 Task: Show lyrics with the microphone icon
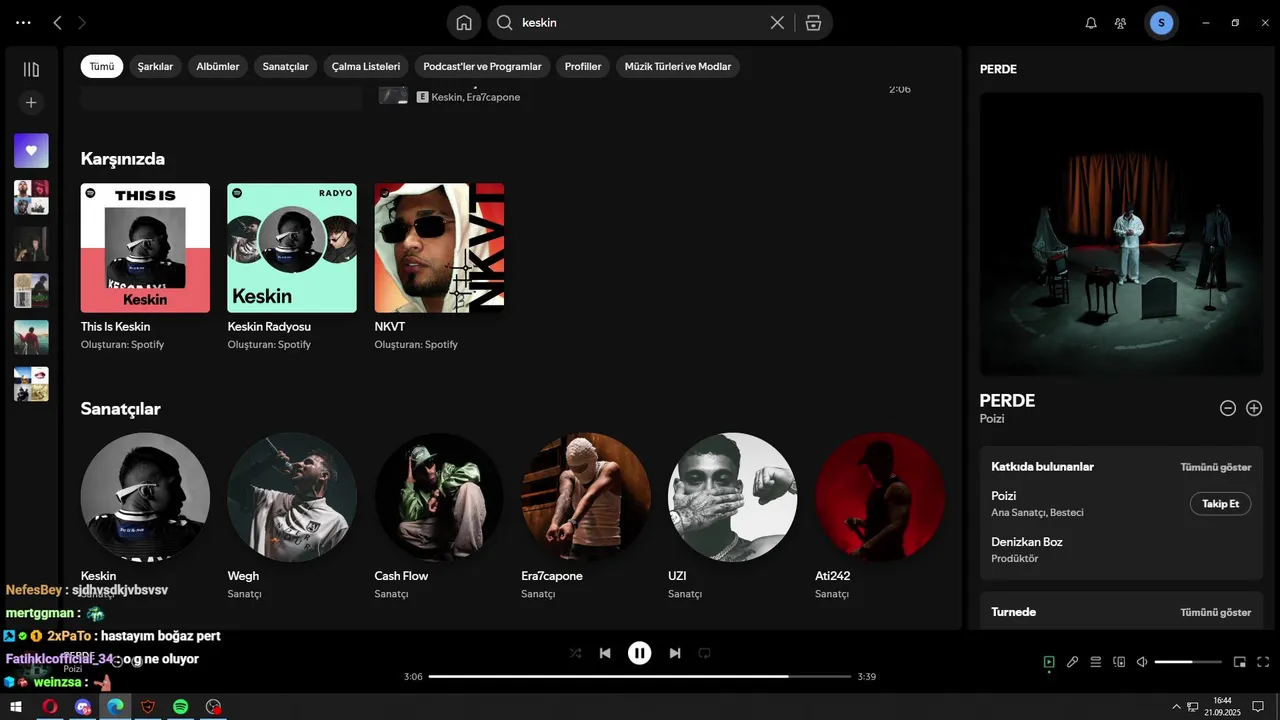(x=1072, y=662)
